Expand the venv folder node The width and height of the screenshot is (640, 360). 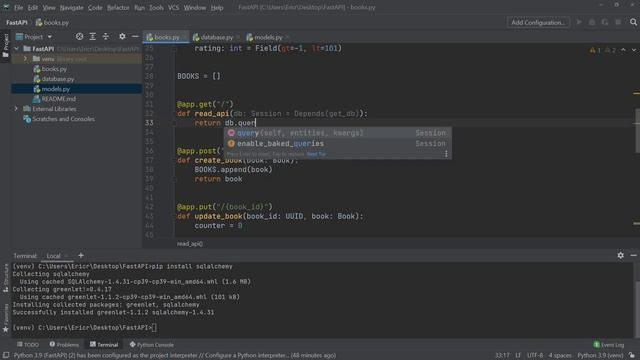click(x=25, y=59)
